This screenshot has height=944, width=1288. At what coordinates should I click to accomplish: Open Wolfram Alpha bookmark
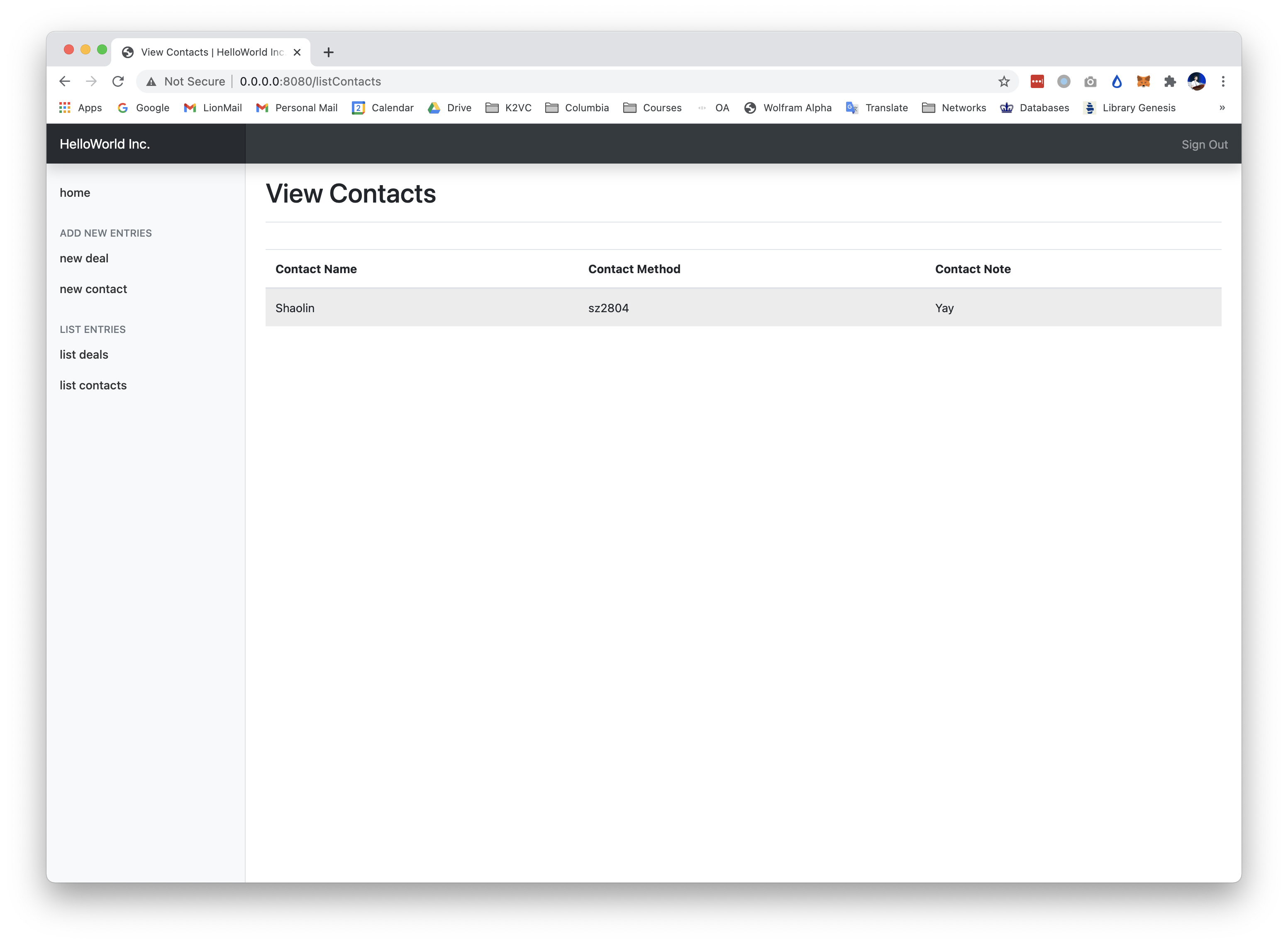coord(788,108)
